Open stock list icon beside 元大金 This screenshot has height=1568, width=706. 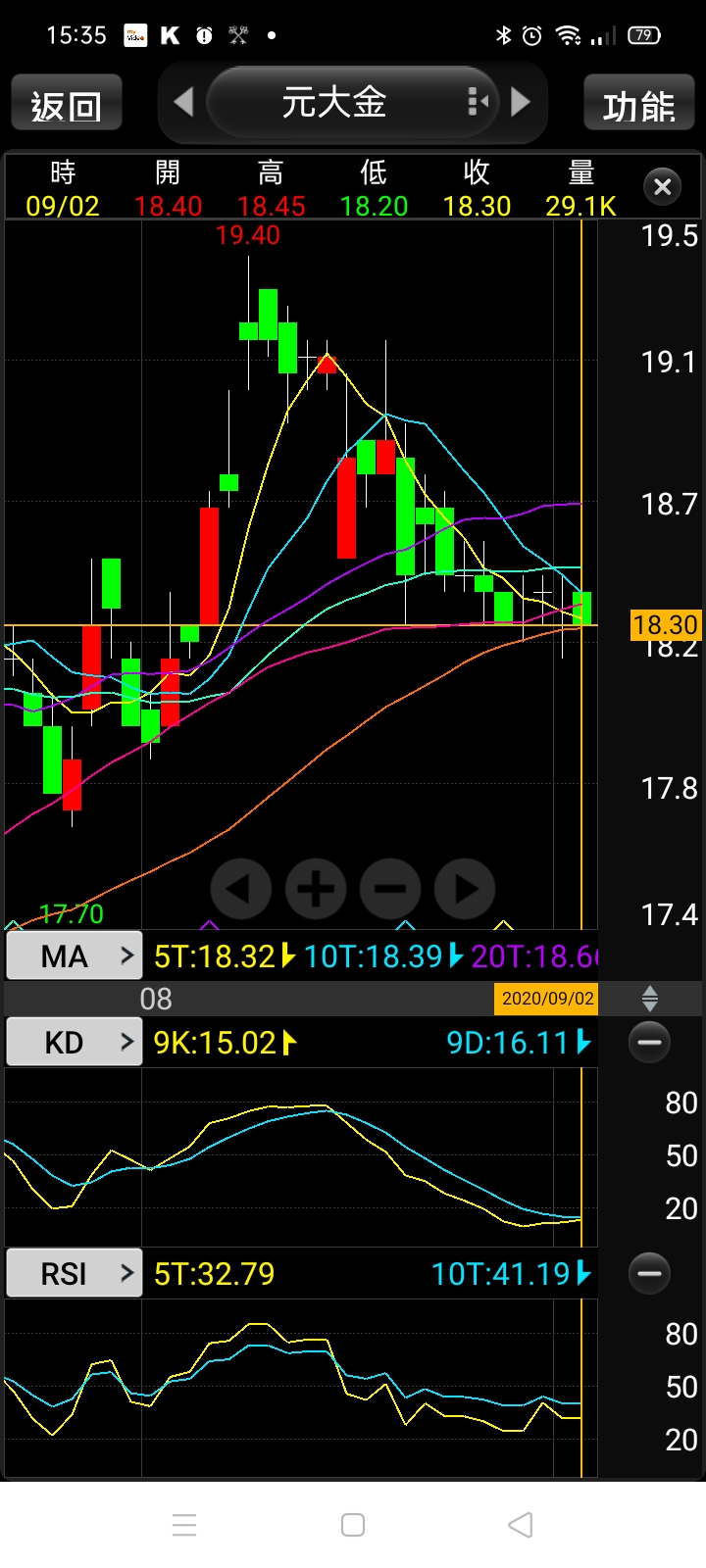click(x=478, y=102)
